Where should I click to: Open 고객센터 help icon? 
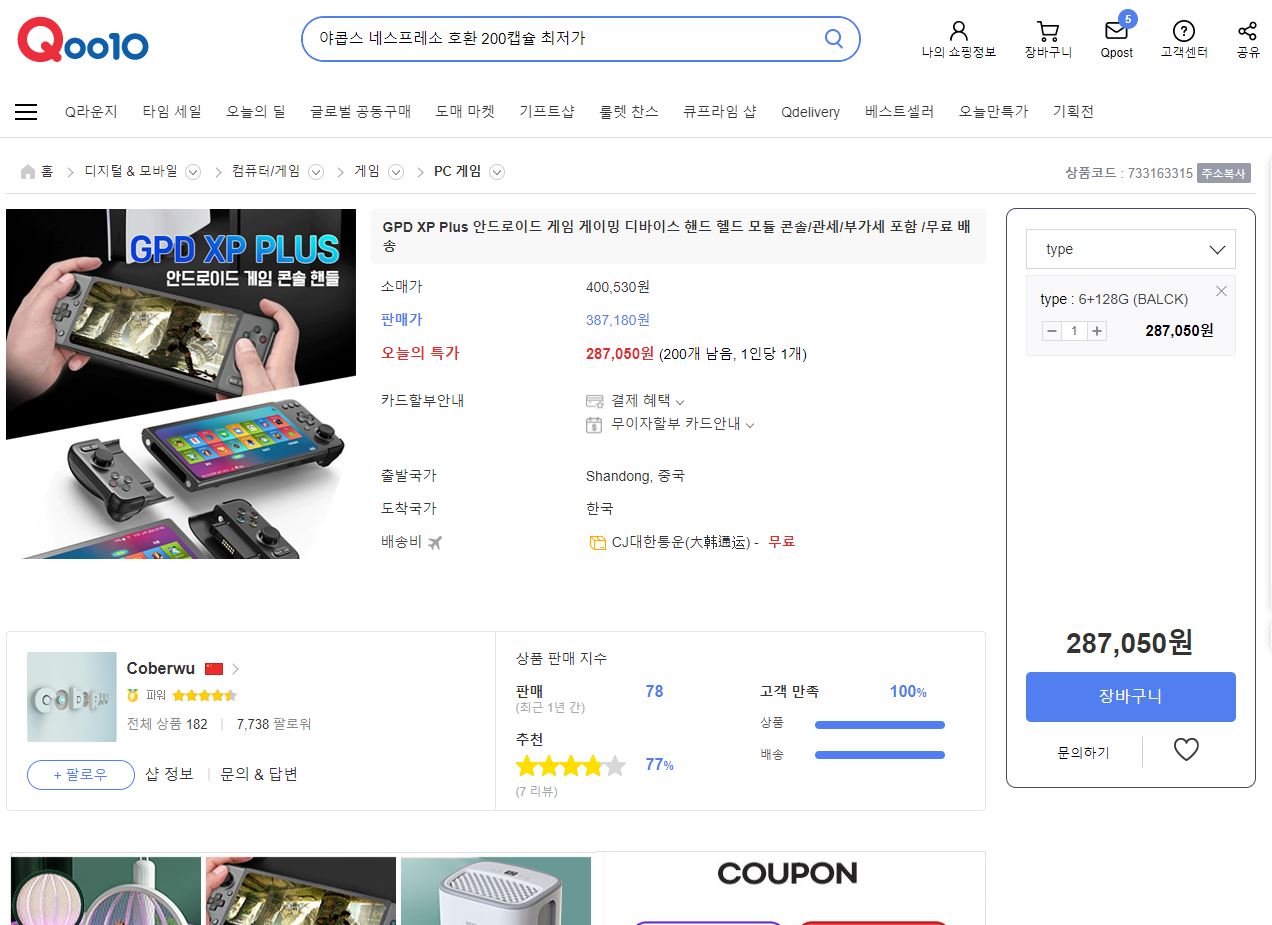[1184, 31]
